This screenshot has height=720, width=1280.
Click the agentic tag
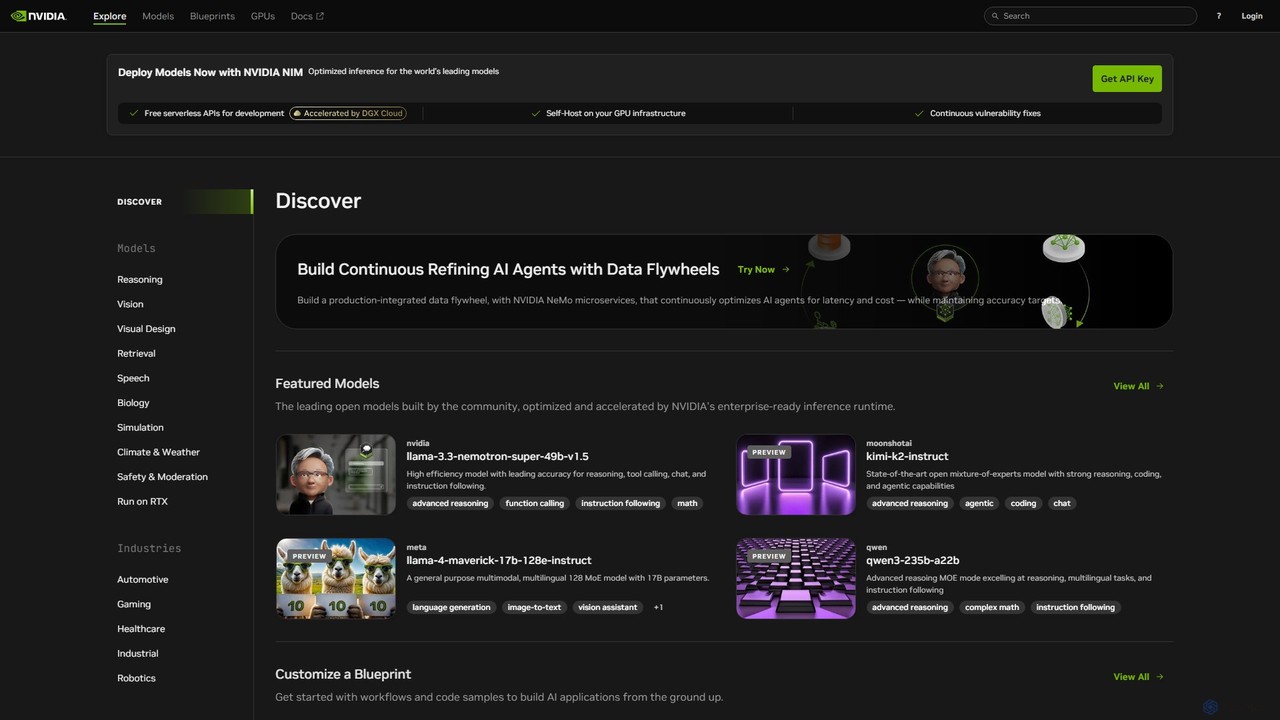(x=979, y=503)
